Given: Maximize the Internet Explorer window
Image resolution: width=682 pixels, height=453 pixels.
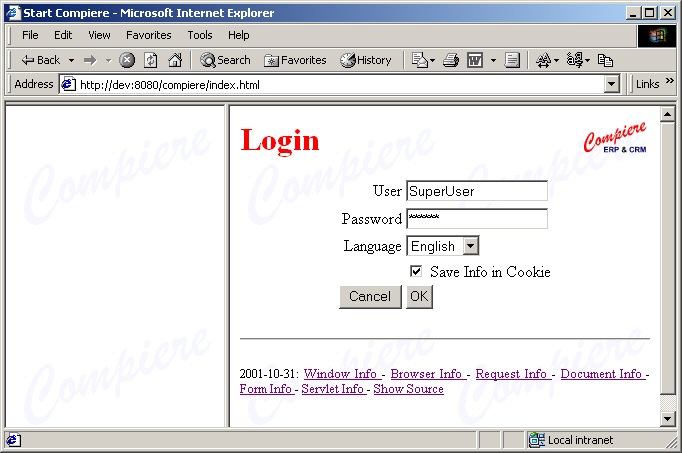Looking at the screenshot, I should [x=650, y=13].
